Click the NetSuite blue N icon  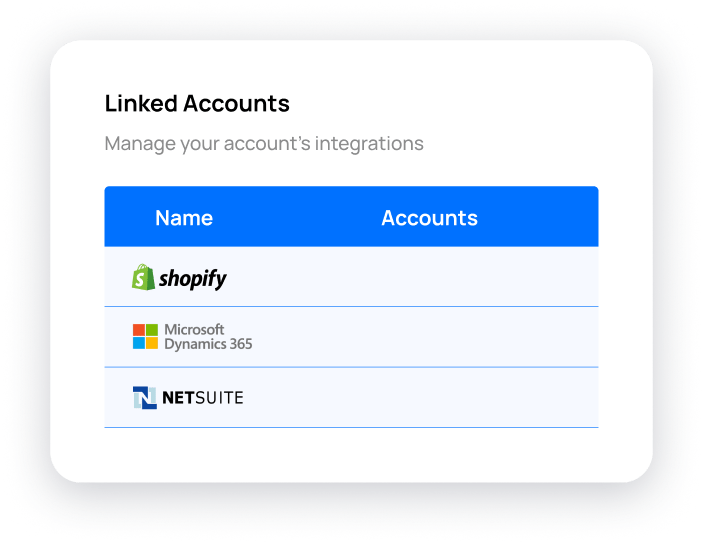coord(145,398)
